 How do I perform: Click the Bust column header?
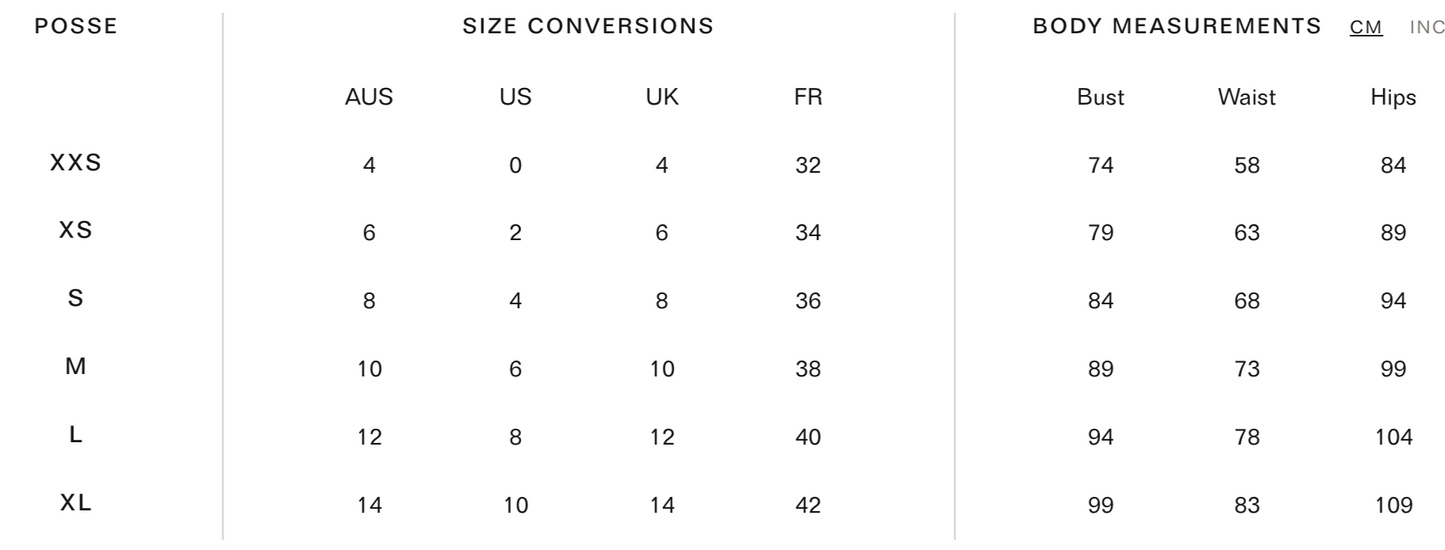click(x=1100, y=98)
